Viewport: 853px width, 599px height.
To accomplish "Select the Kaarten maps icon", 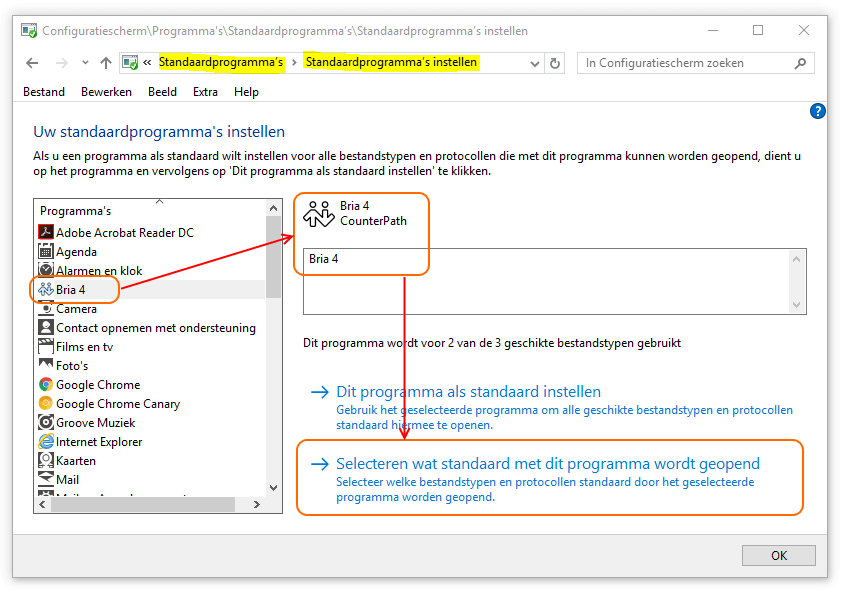I will click(x=46, y=461).
